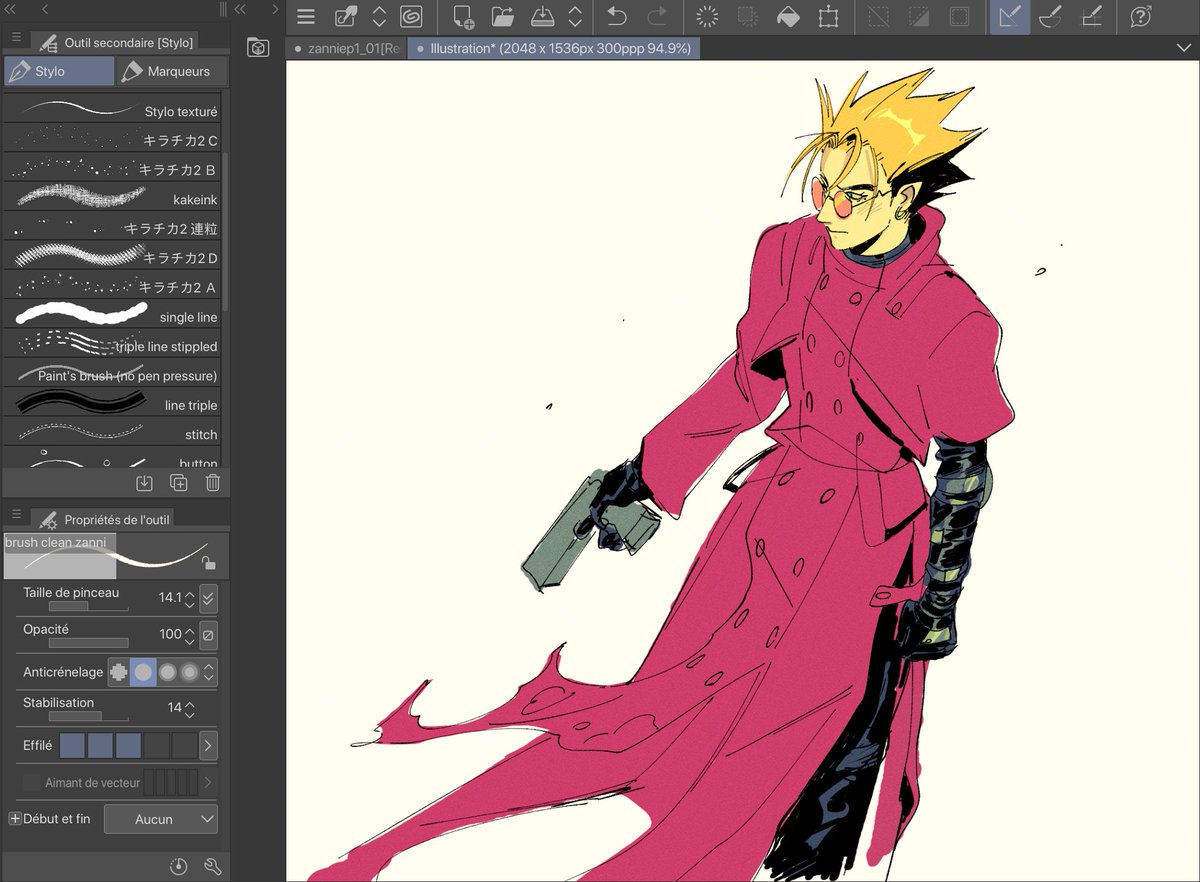This screenshot has height=882, width=1200.
Task: Open the main hamburger menu
Action: (x=306, y=17)
